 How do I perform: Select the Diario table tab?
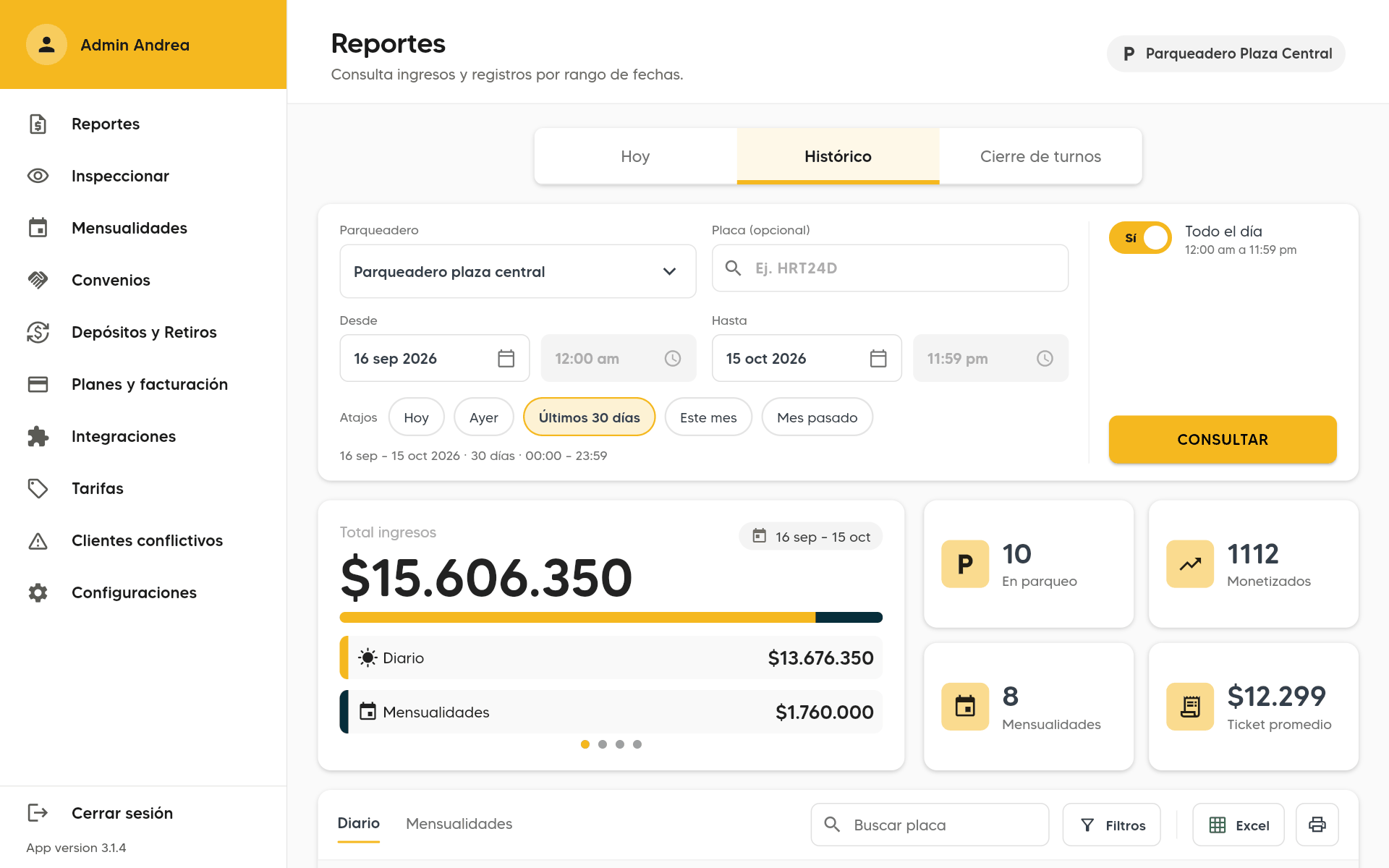358,823
